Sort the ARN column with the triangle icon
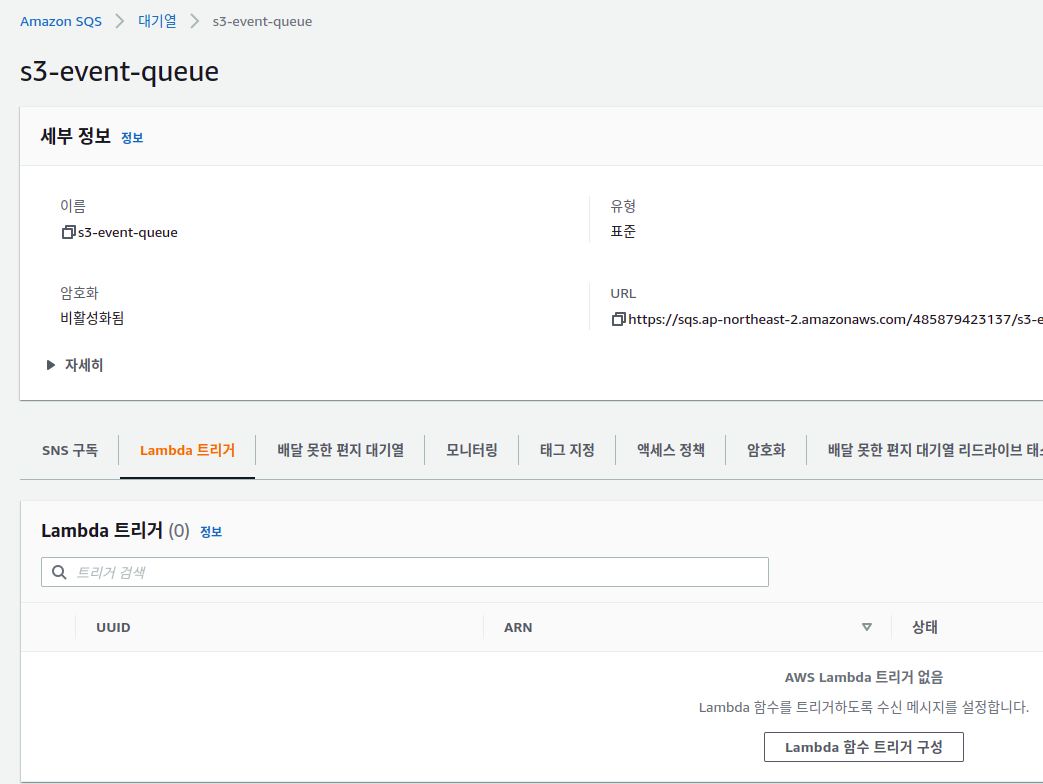Image resolution: width=1043 pixels, height=784 pixels. click(x=867, y=627)
